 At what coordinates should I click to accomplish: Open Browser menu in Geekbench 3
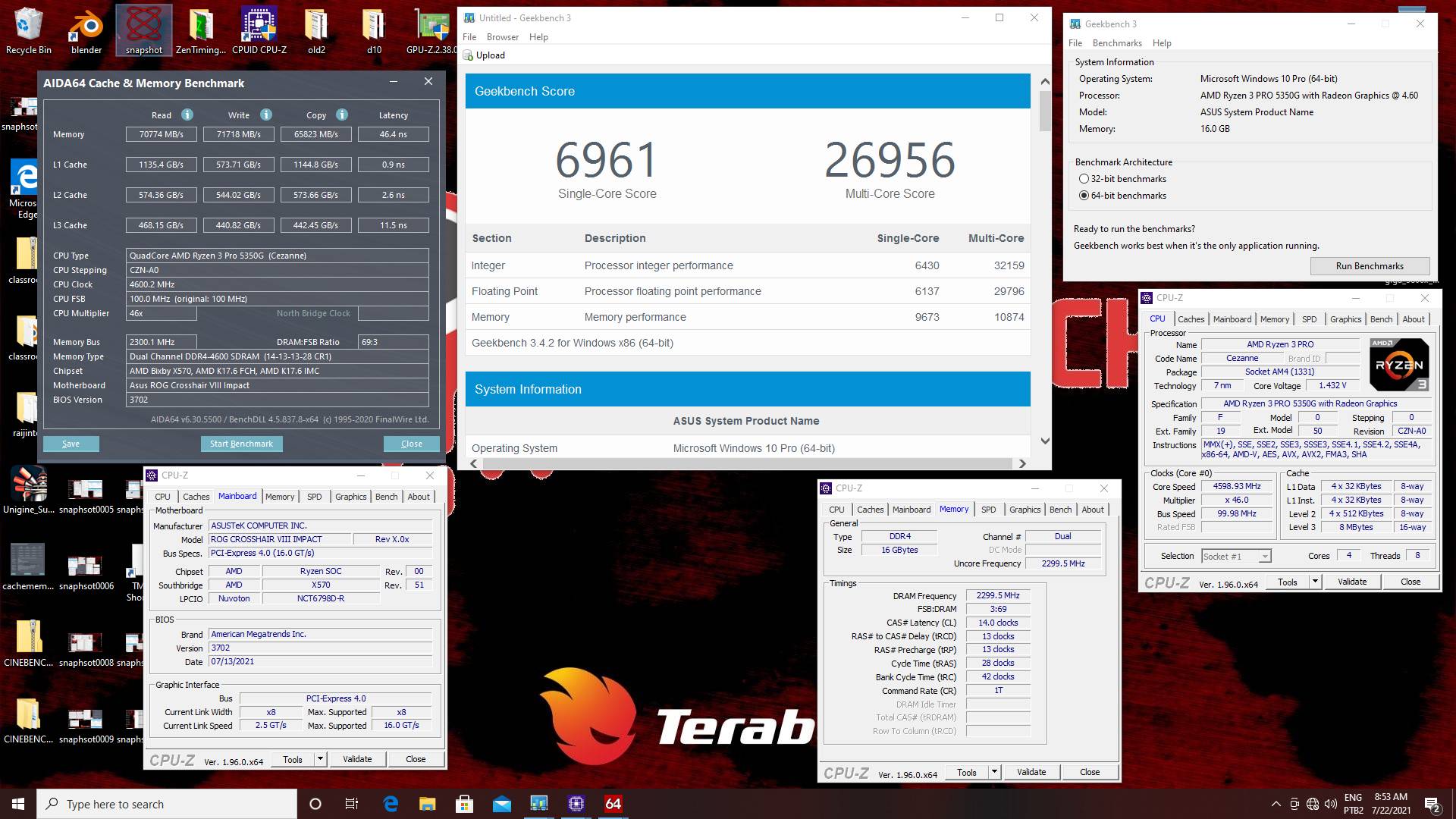502,37
